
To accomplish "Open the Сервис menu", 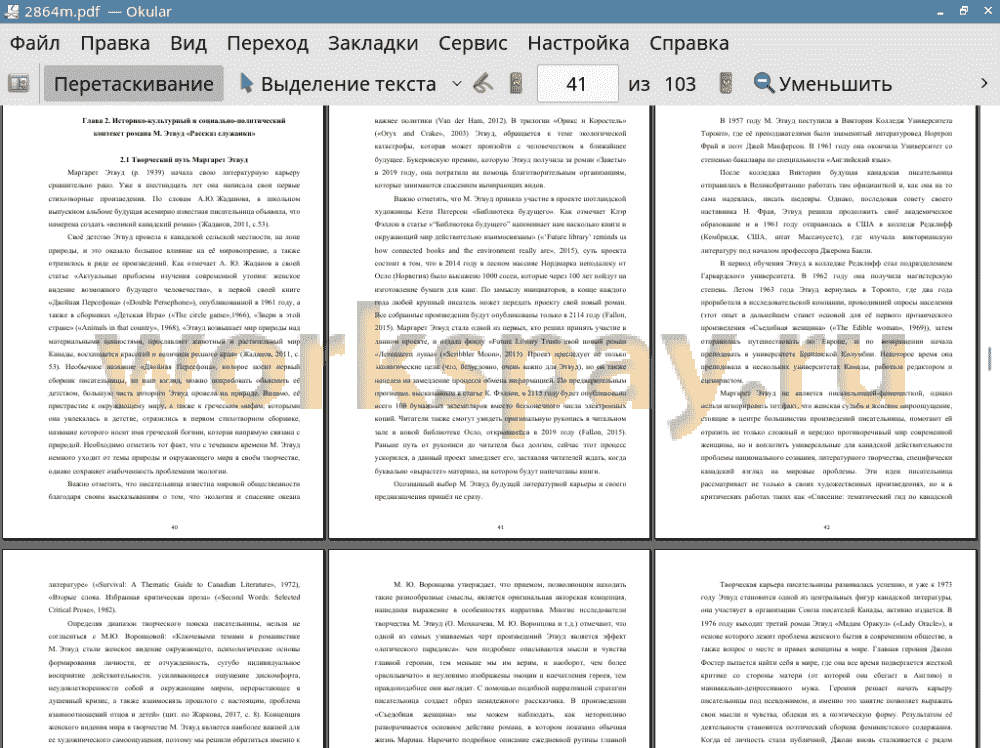I will pyautogui.click(x=473, y=43).
